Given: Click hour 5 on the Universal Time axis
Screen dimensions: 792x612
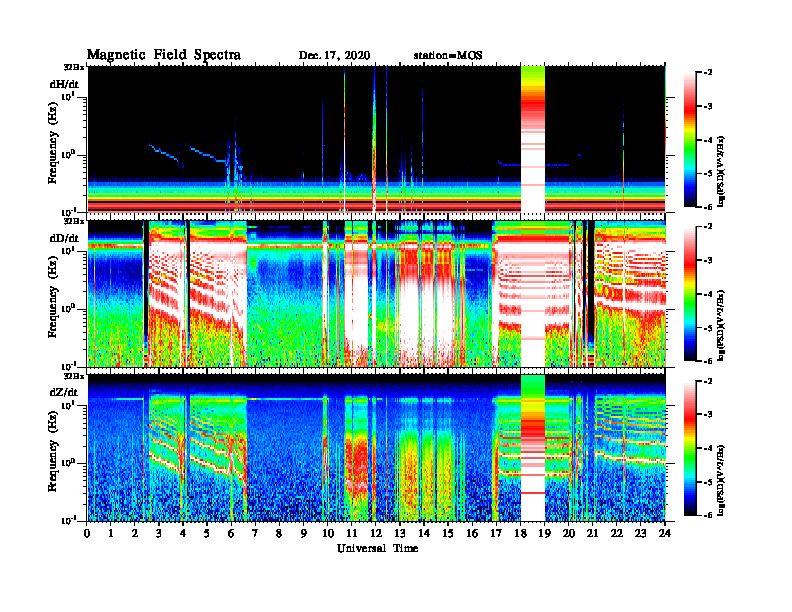Looking at the screenshot, I should (207, 534).
